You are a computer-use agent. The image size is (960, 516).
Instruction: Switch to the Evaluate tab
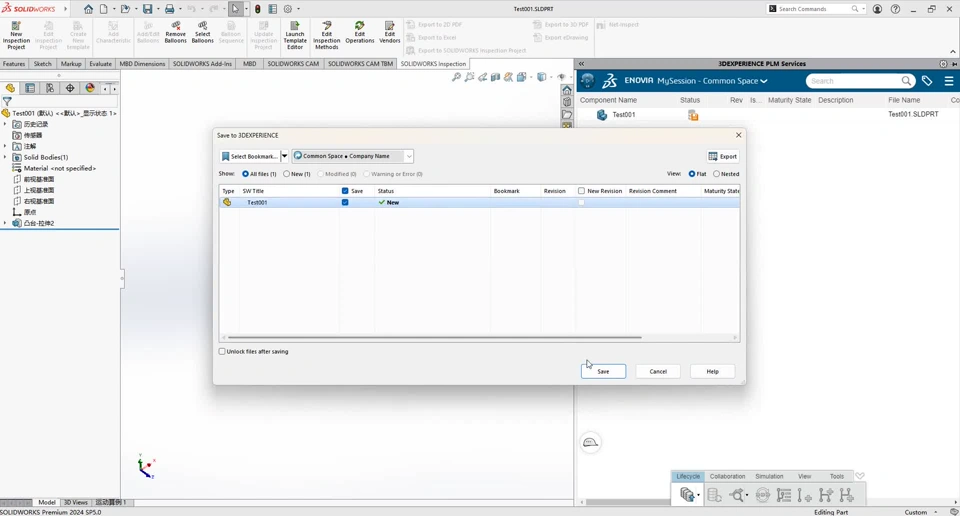tap(100, 64)
